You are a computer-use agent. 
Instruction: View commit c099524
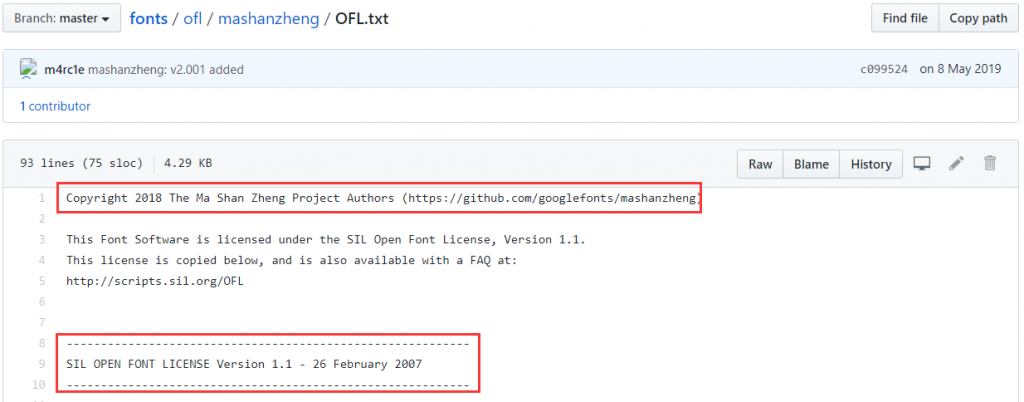pyautogui.click(x=882, y=70)
